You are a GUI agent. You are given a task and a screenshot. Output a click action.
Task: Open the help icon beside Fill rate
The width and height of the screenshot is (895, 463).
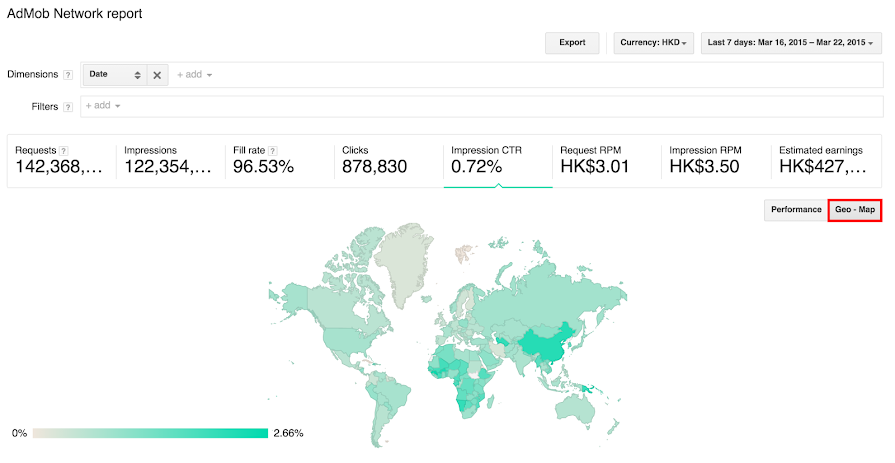[x=272, y=150]
